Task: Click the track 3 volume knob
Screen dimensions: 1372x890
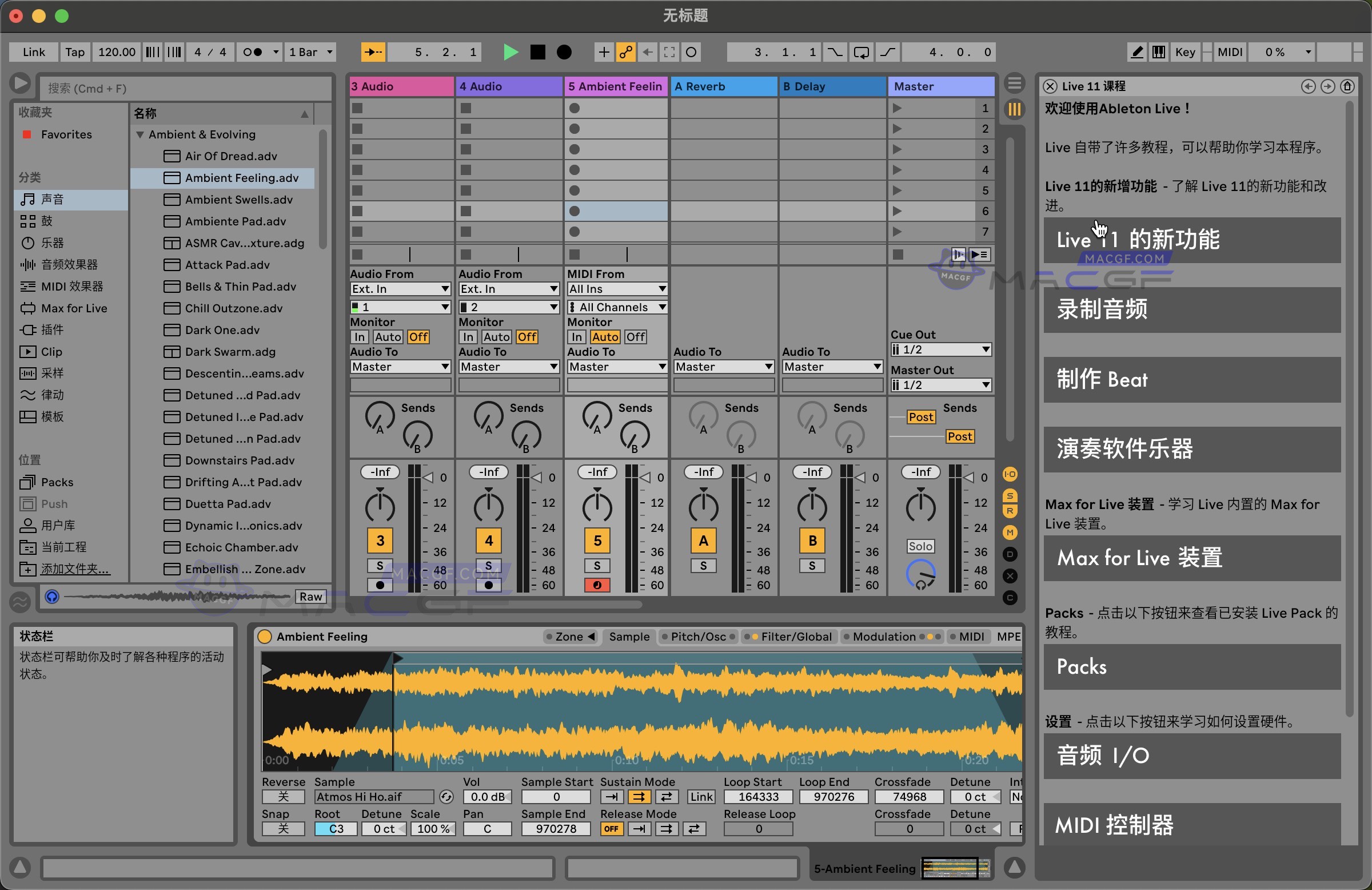Action: (380, 506)
